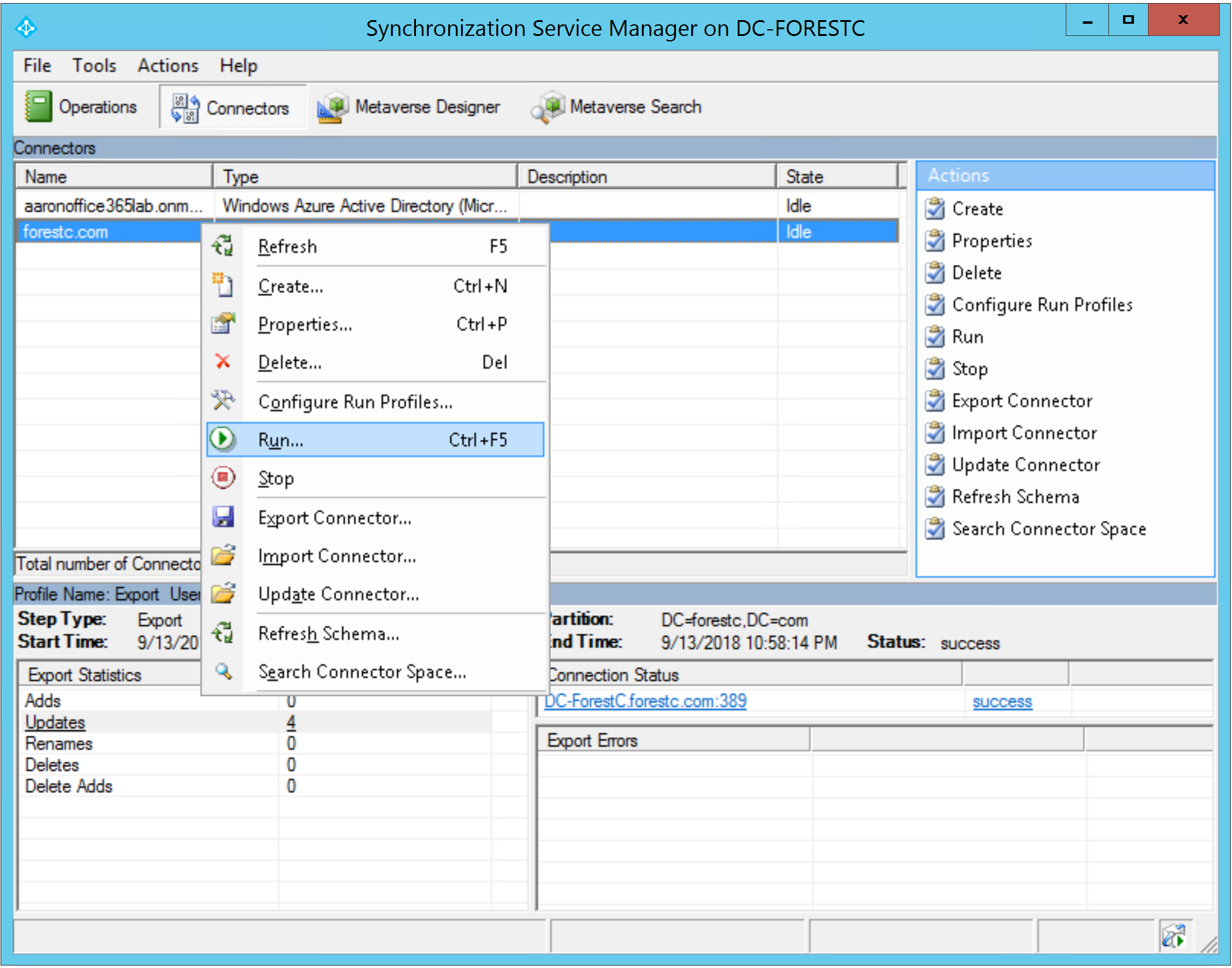Click the Operations toolbar icon
Viewport: 1232px width, 968px height.
(x=39, y=107)
